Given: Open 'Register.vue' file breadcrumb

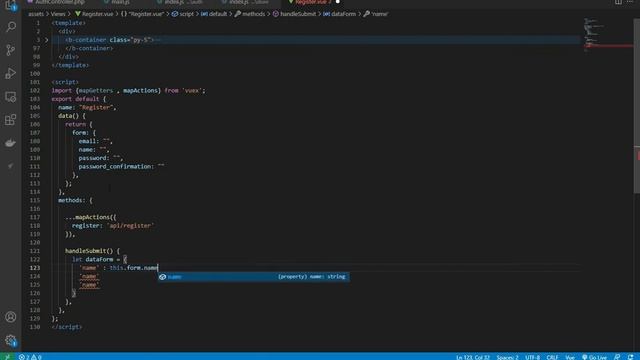Looking at the screenshot, I should (x=94, y=14).
